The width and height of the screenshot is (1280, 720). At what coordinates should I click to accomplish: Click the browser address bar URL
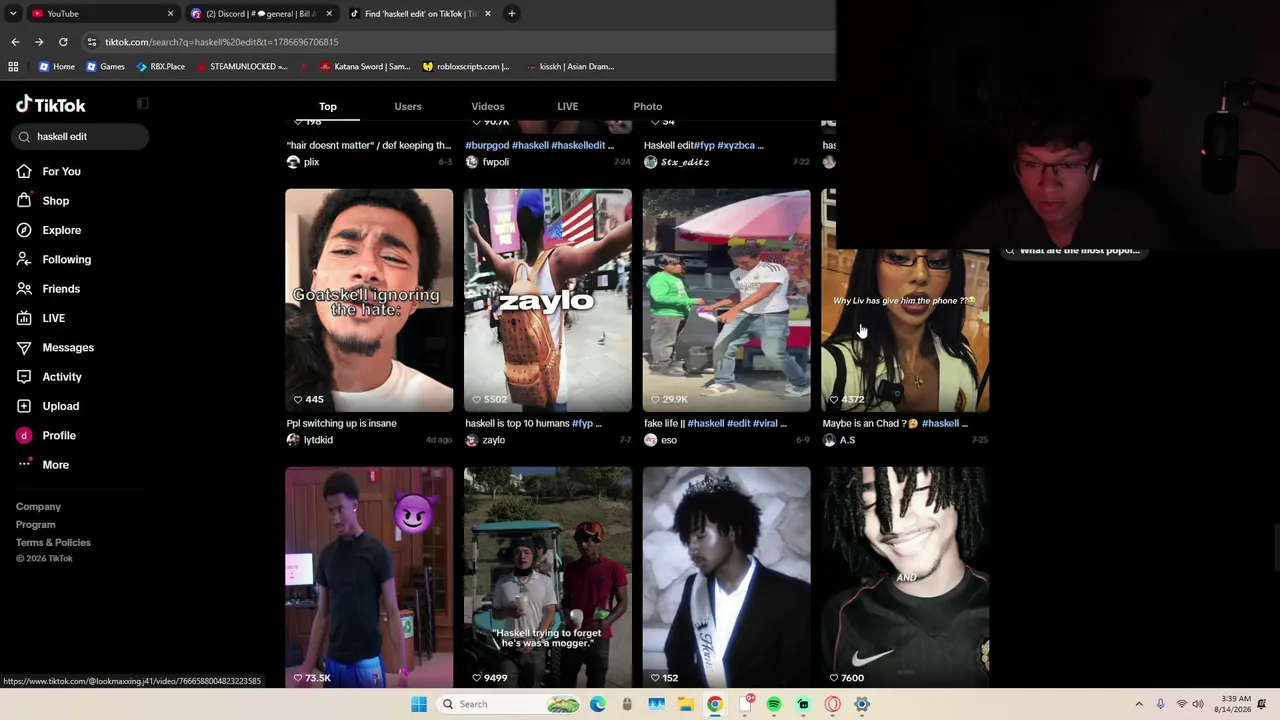click(x=222, y=42)
